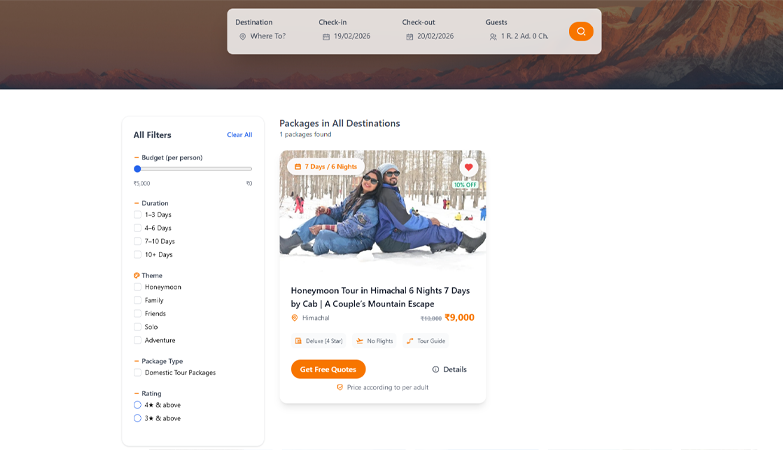The width and height of the screenshot is (783, 450).
Task: Collapse the Duration filter section
Action: 137,203
